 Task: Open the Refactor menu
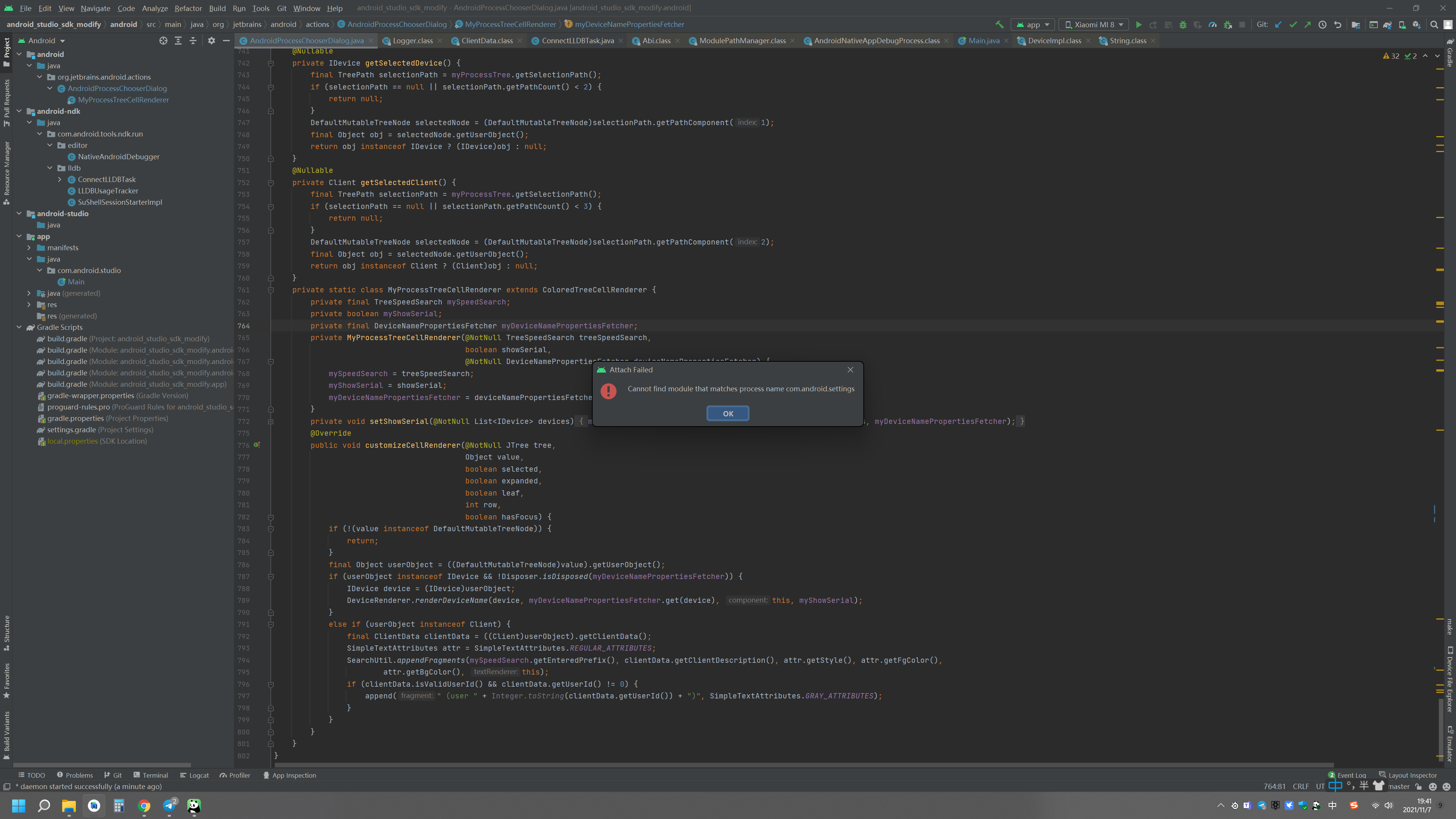point(188,8)
